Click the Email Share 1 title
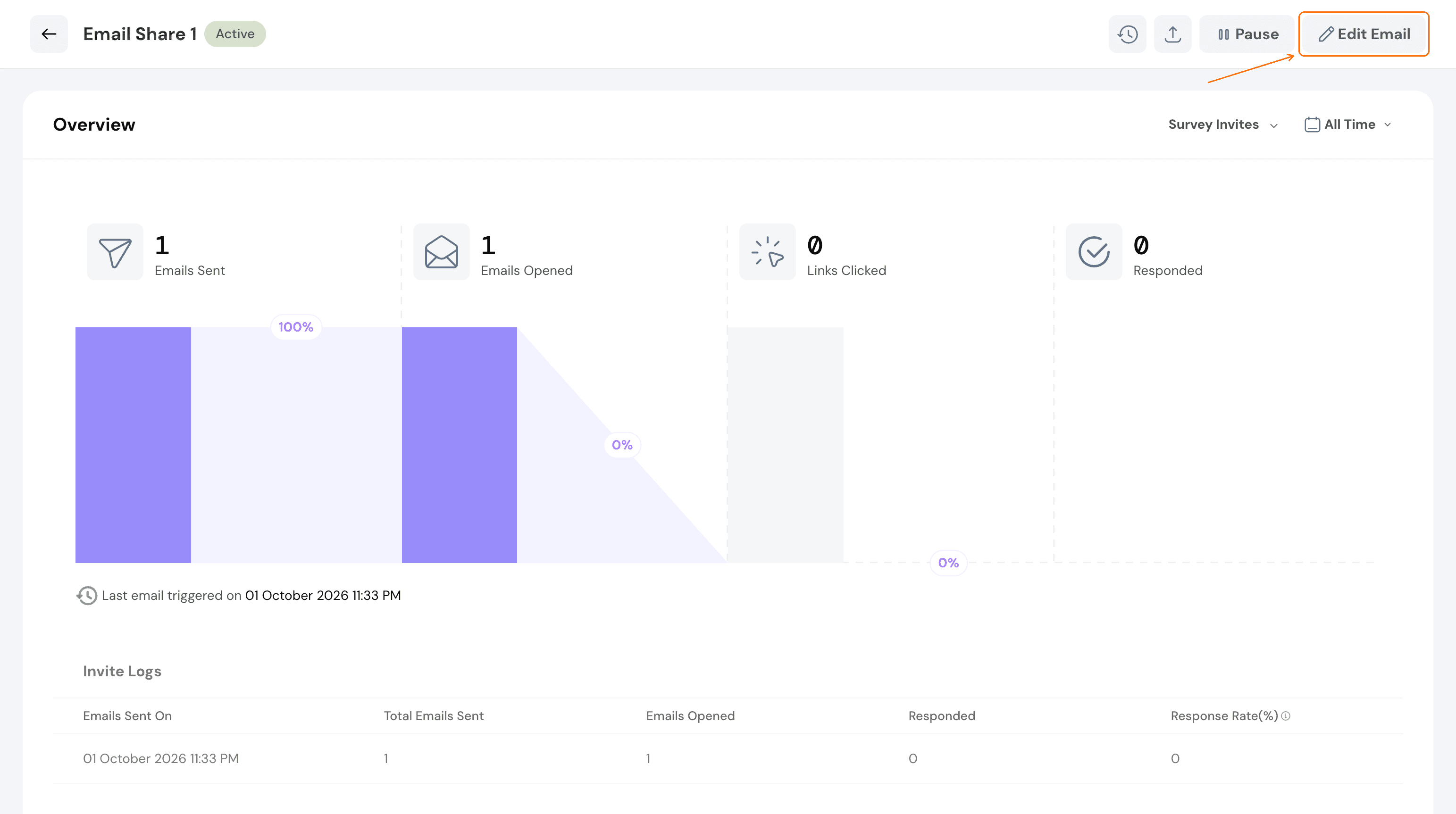 [140, 34]
